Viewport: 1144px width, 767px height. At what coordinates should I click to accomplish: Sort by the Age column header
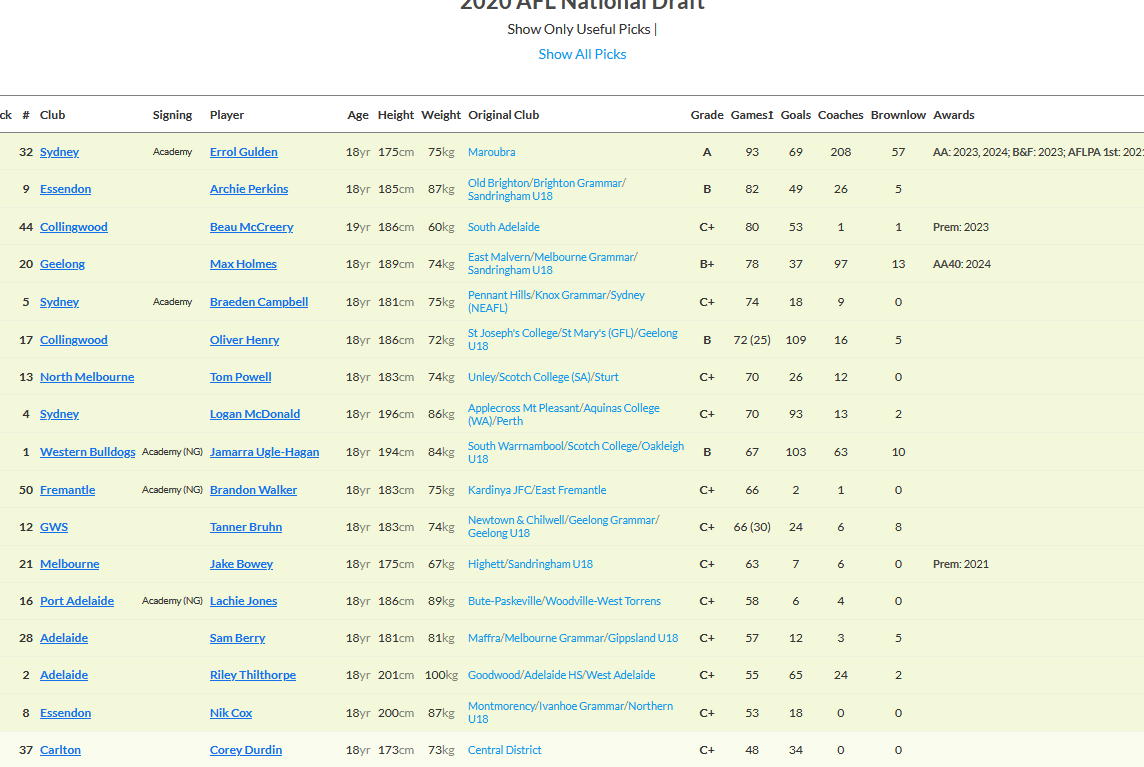pos(358,115)
